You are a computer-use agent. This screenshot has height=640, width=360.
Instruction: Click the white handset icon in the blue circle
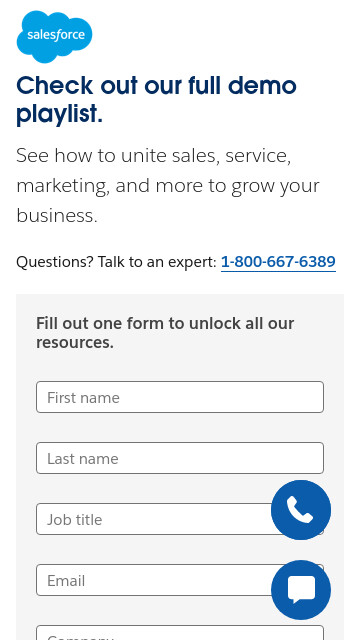click(x=300, y=510)
